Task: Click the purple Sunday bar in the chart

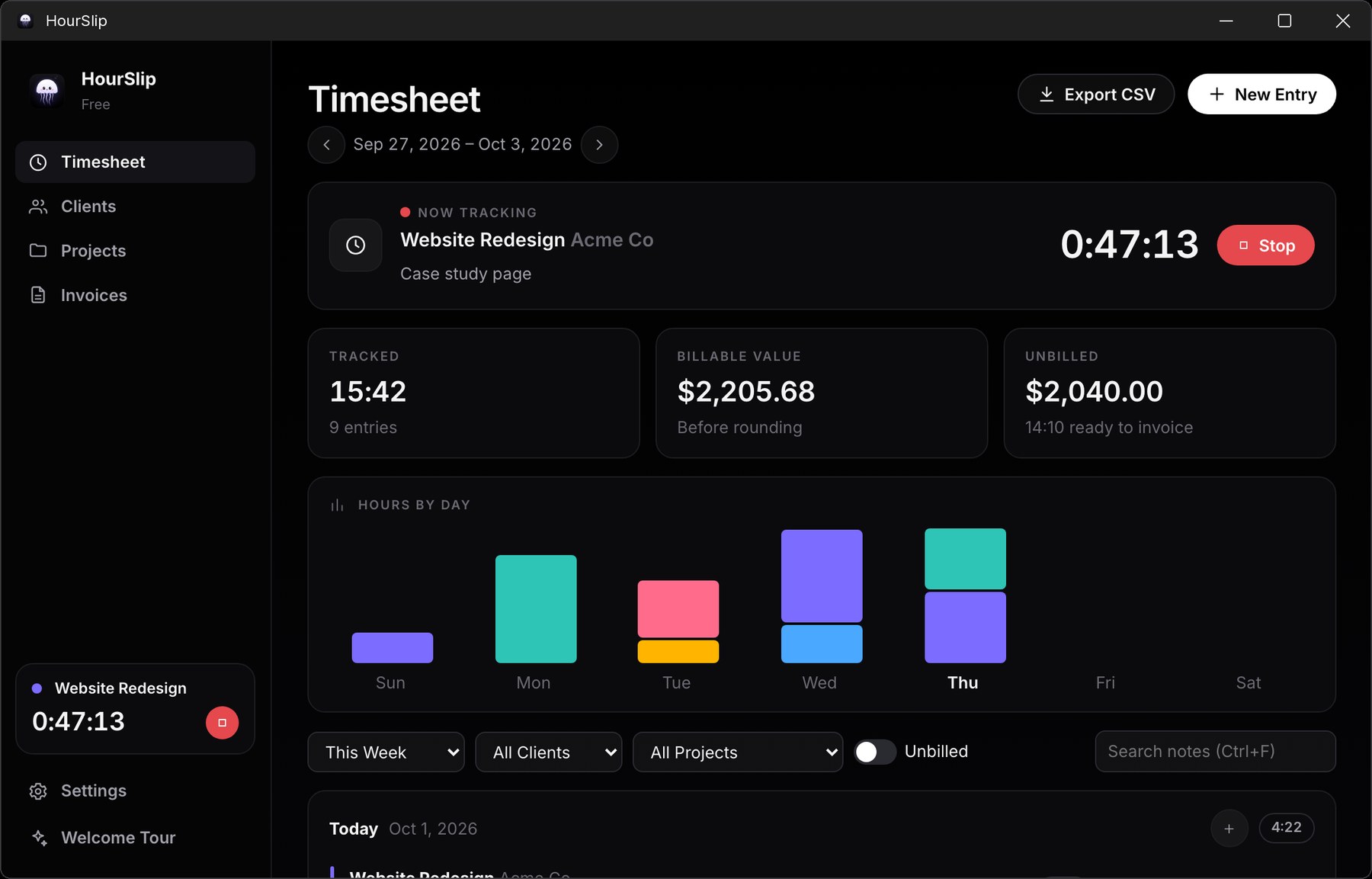Action: click(392, 648)
